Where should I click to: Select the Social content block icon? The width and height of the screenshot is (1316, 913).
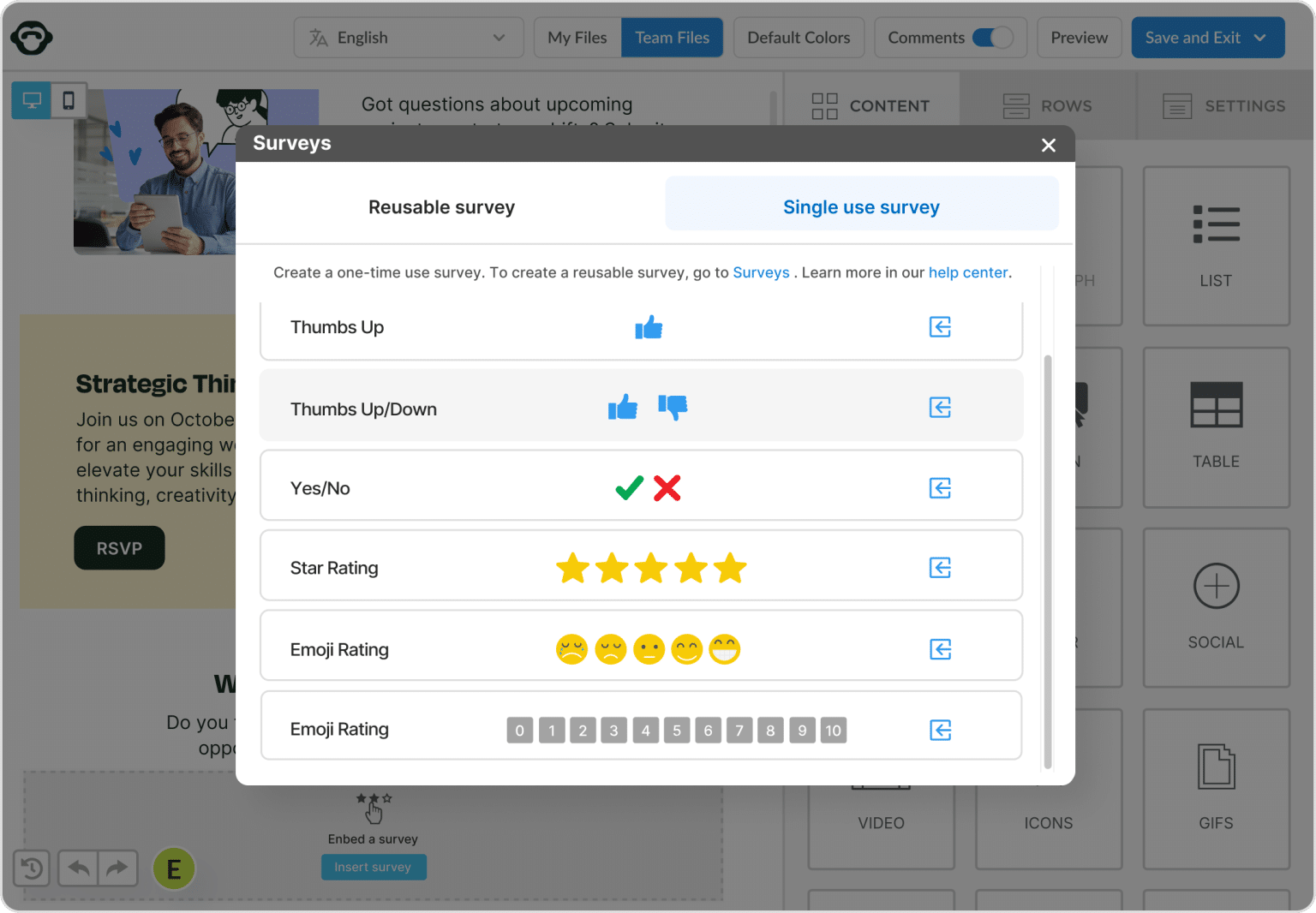coord(1216,607)
